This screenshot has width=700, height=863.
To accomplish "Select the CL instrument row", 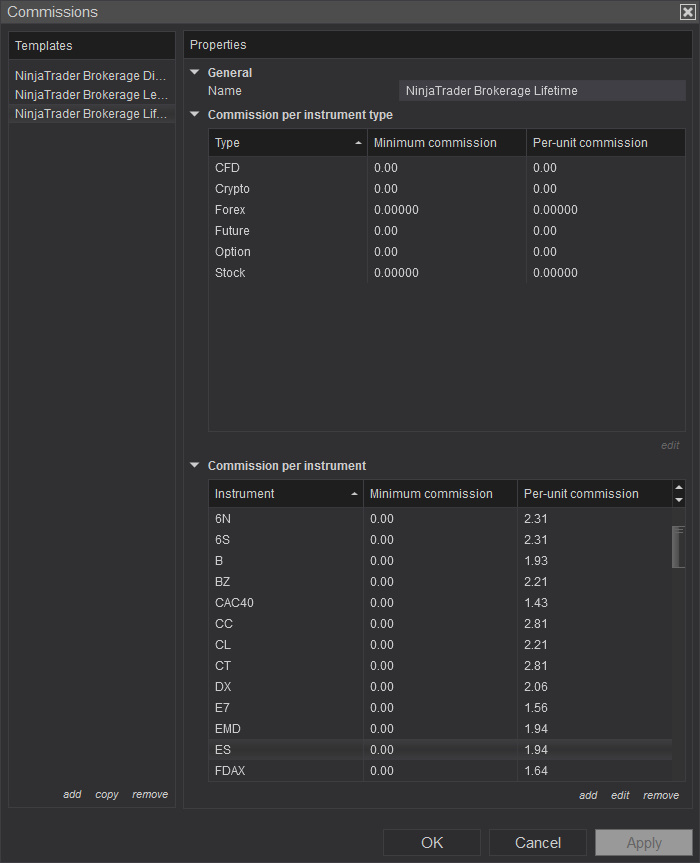I will (x=440, y=644).
